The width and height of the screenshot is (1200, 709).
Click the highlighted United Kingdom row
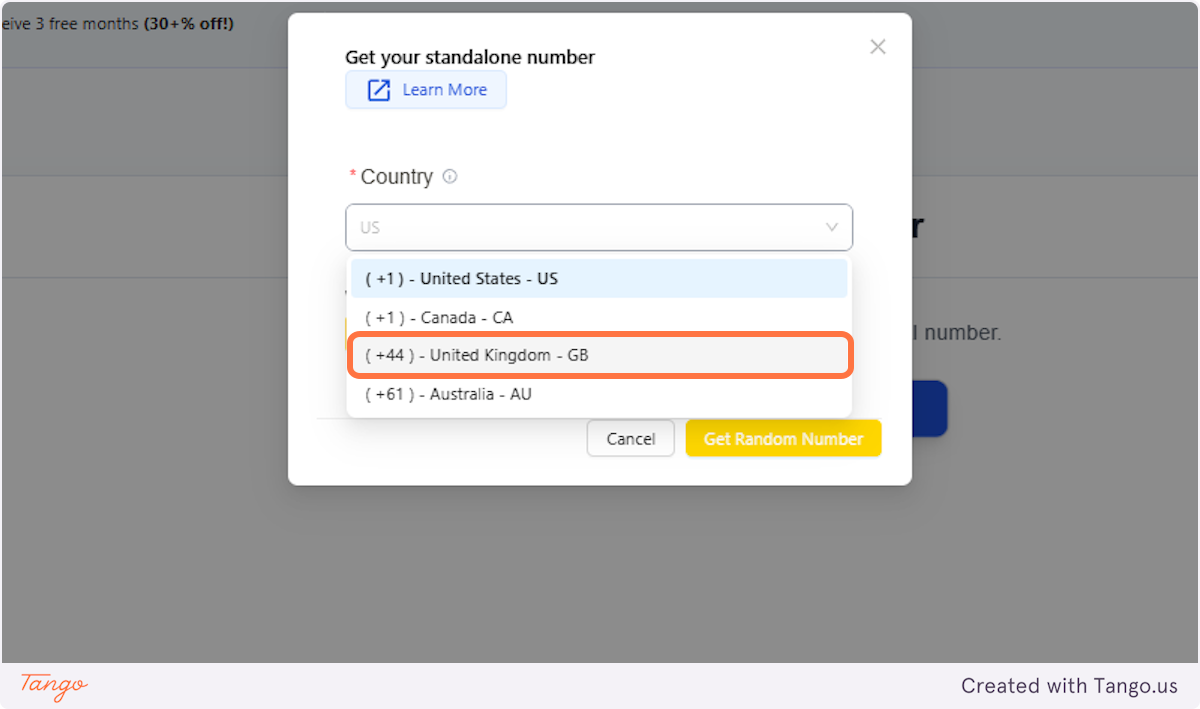(x=599, y=355)
